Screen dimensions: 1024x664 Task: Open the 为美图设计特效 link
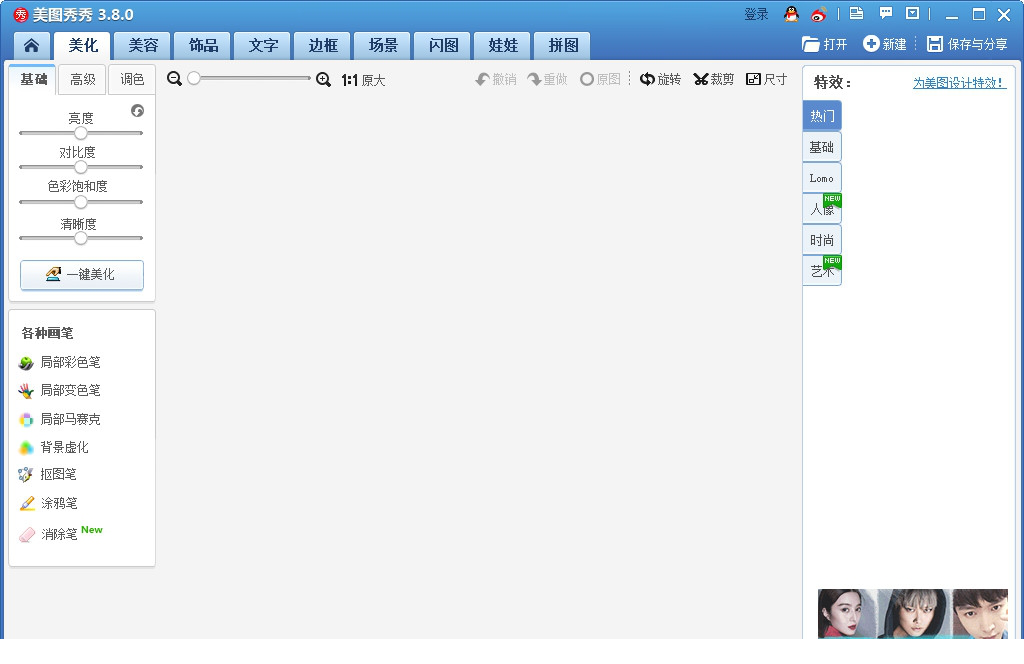tap(959, 83)
